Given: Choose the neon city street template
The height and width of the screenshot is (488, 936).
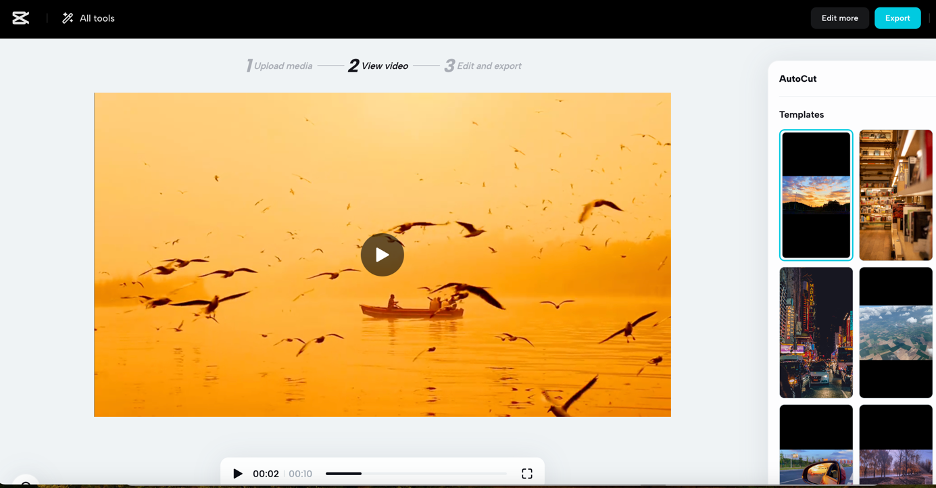Looking at the screenshot, I should [816, 332].
